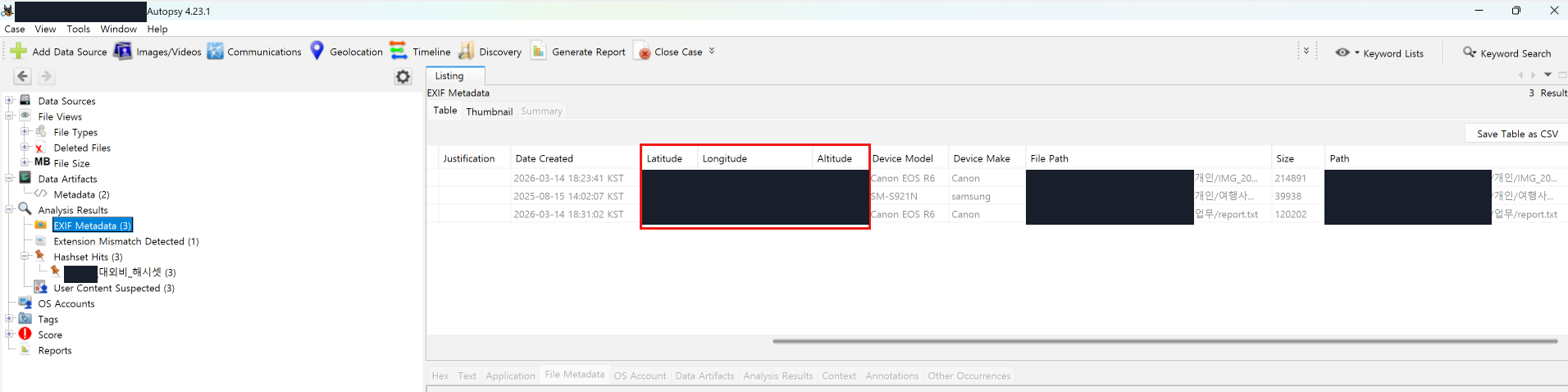Viewport: 1568px width, 392px height.
Task: Click the Generate Report button
Action: tap(578, 51)
